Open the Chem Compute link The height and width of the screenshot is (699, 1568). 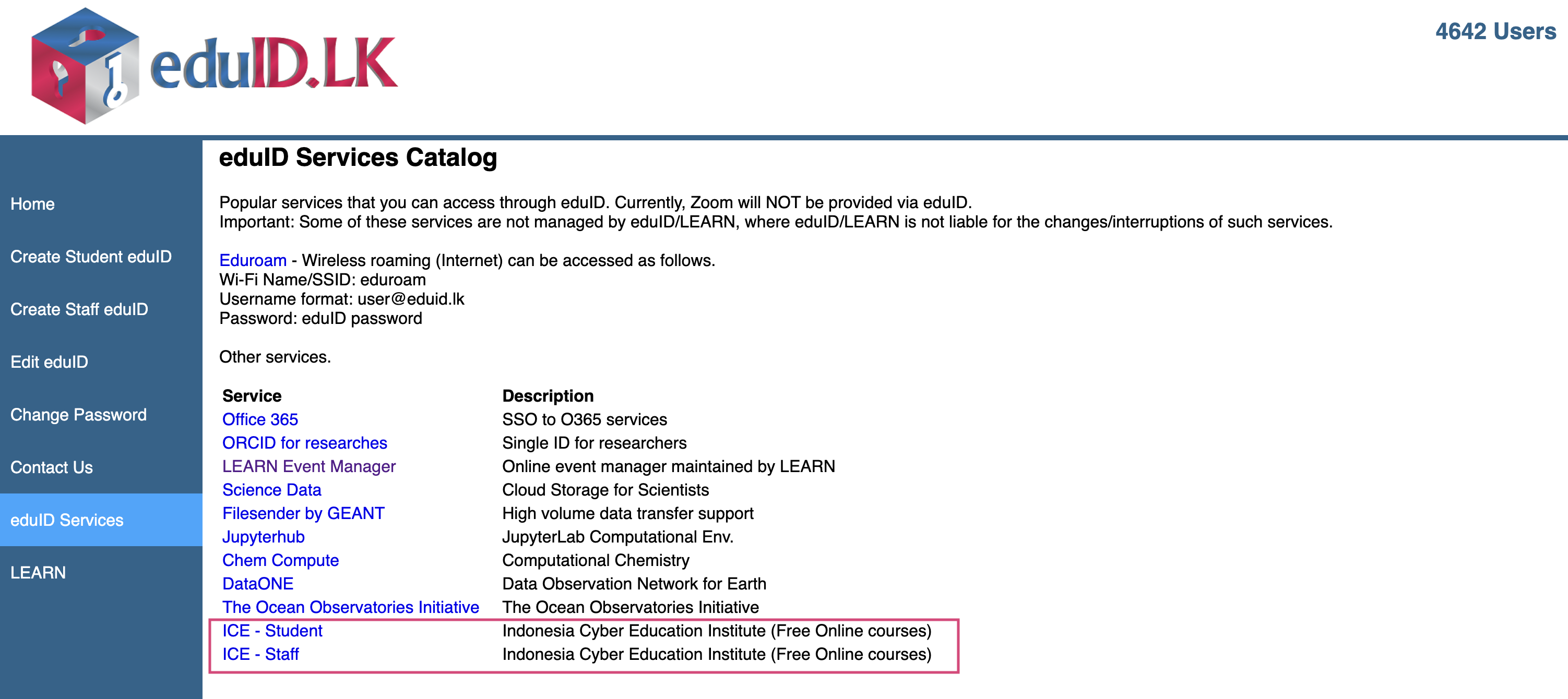click(280, 560)
